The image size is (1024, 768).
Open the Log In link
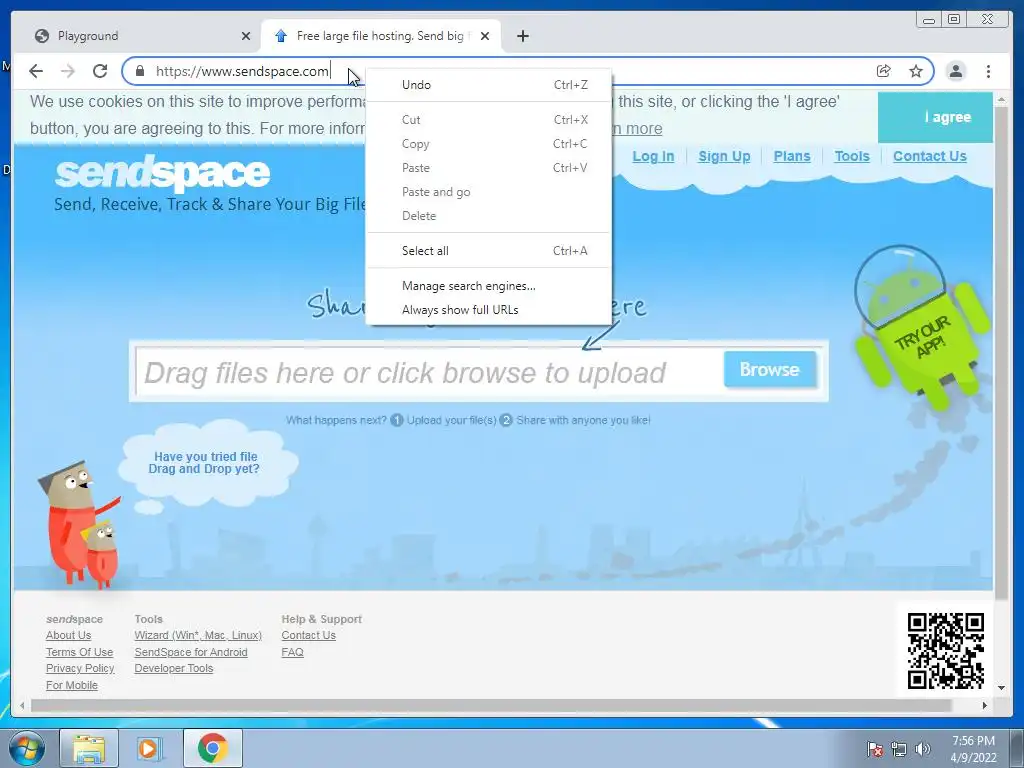(x=653, y=156)
